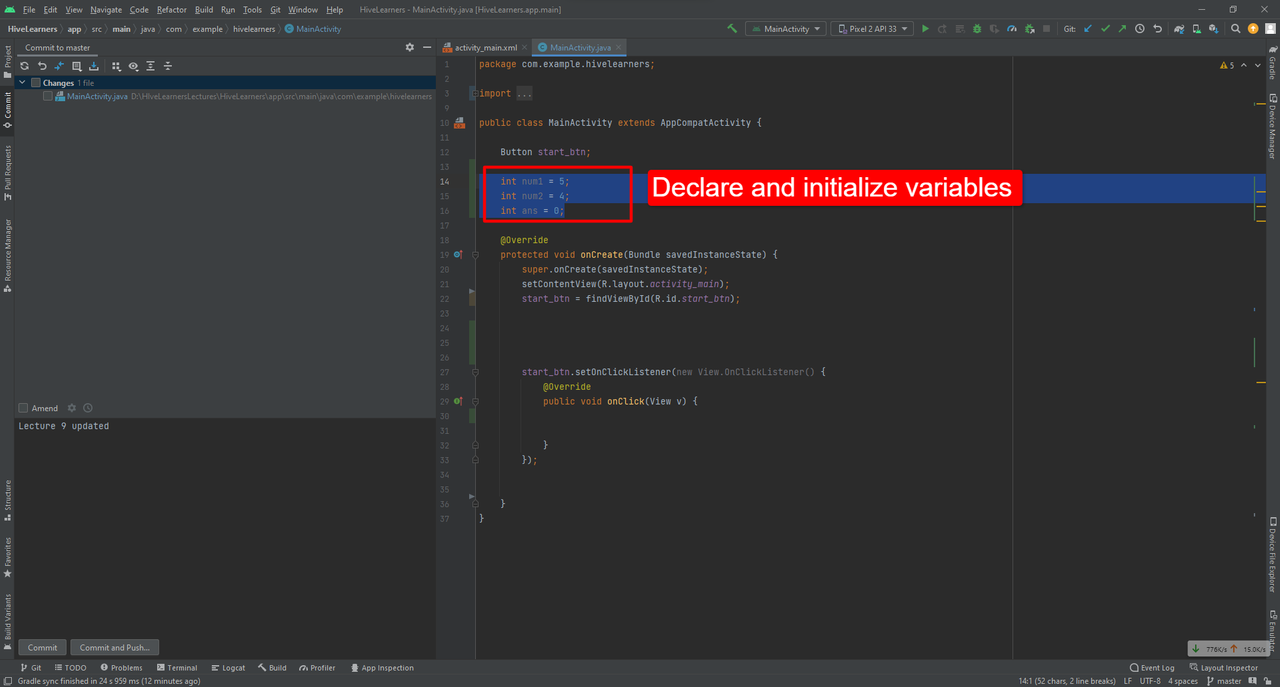Refresh the commit changes list

coord(25,66)
